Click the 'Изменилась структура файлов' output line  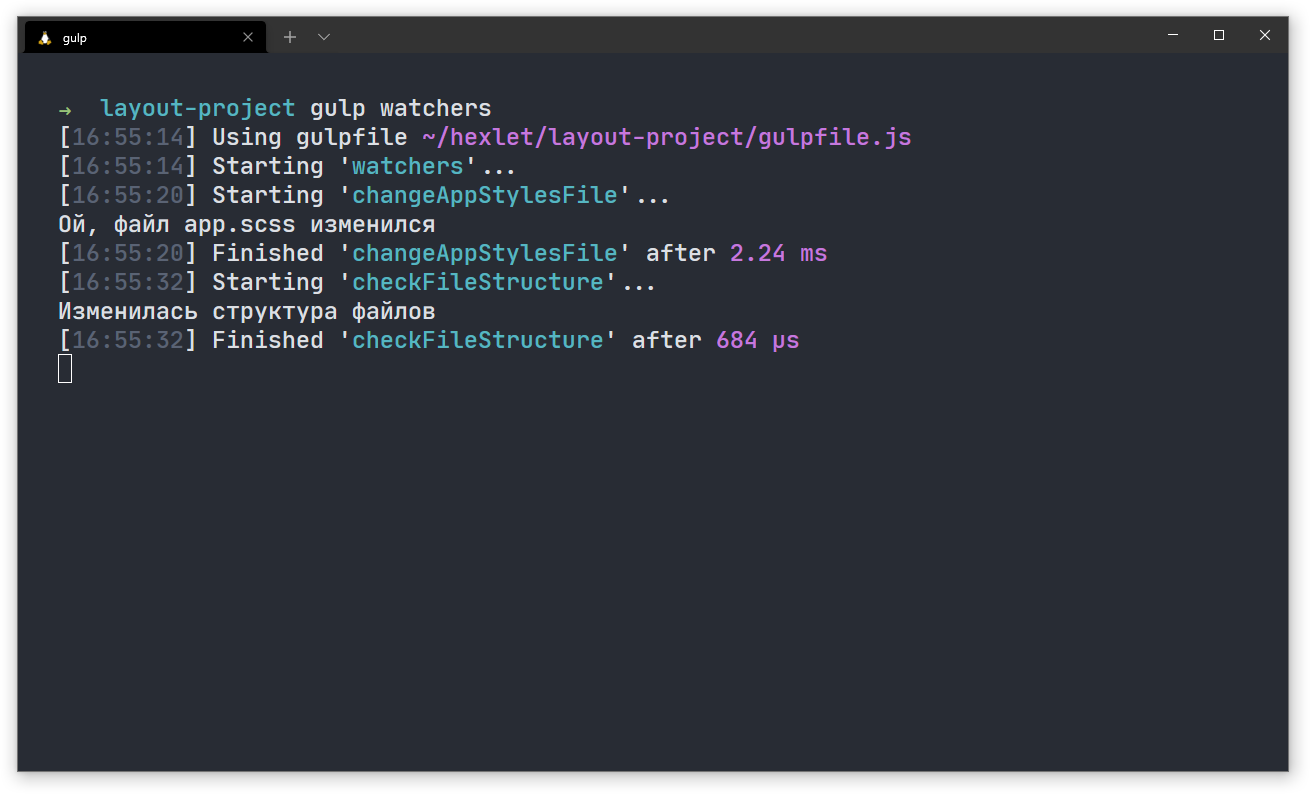247,311
